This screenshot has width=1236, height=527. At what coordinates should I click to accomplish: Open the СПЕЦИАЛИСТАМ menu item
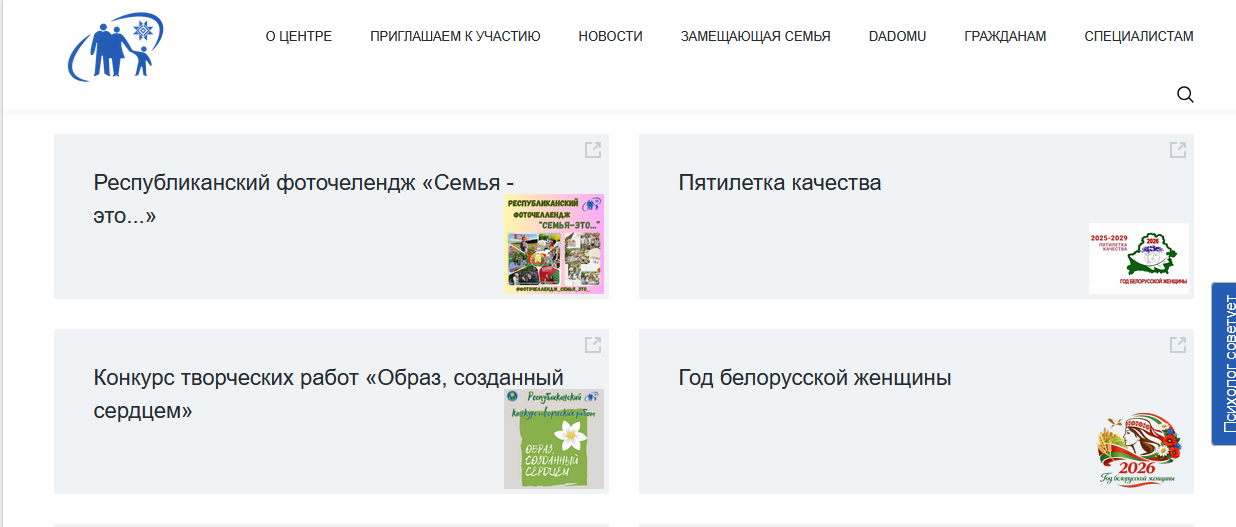(x=1138, y=37)
